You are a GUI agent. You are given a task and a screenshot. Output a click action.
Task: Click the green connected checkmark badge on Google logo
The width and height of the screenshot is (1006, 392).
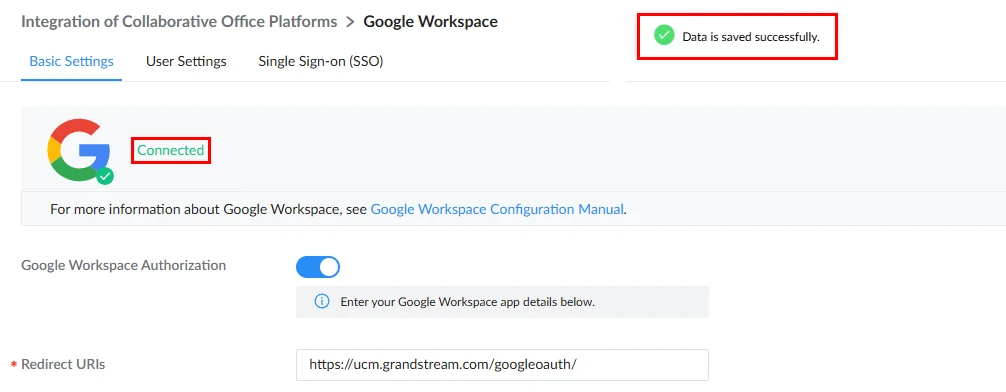click(105, 176)
